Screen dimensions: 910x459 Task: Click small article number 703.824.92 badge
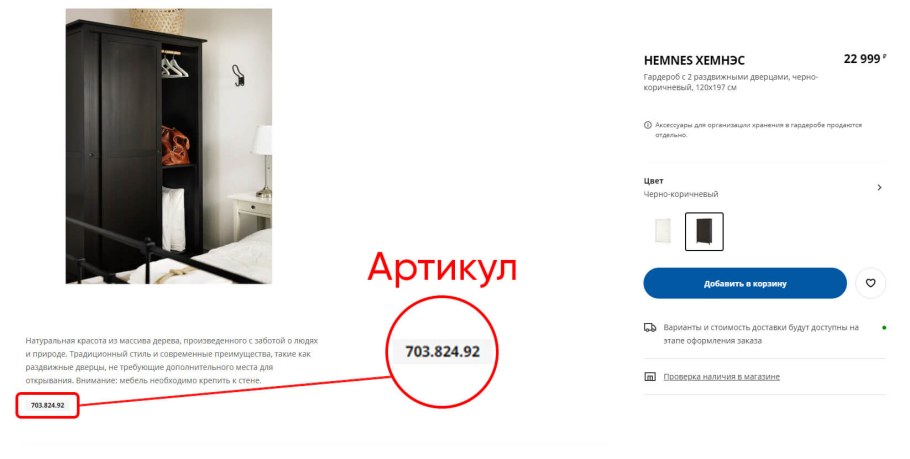coord(48,405)
